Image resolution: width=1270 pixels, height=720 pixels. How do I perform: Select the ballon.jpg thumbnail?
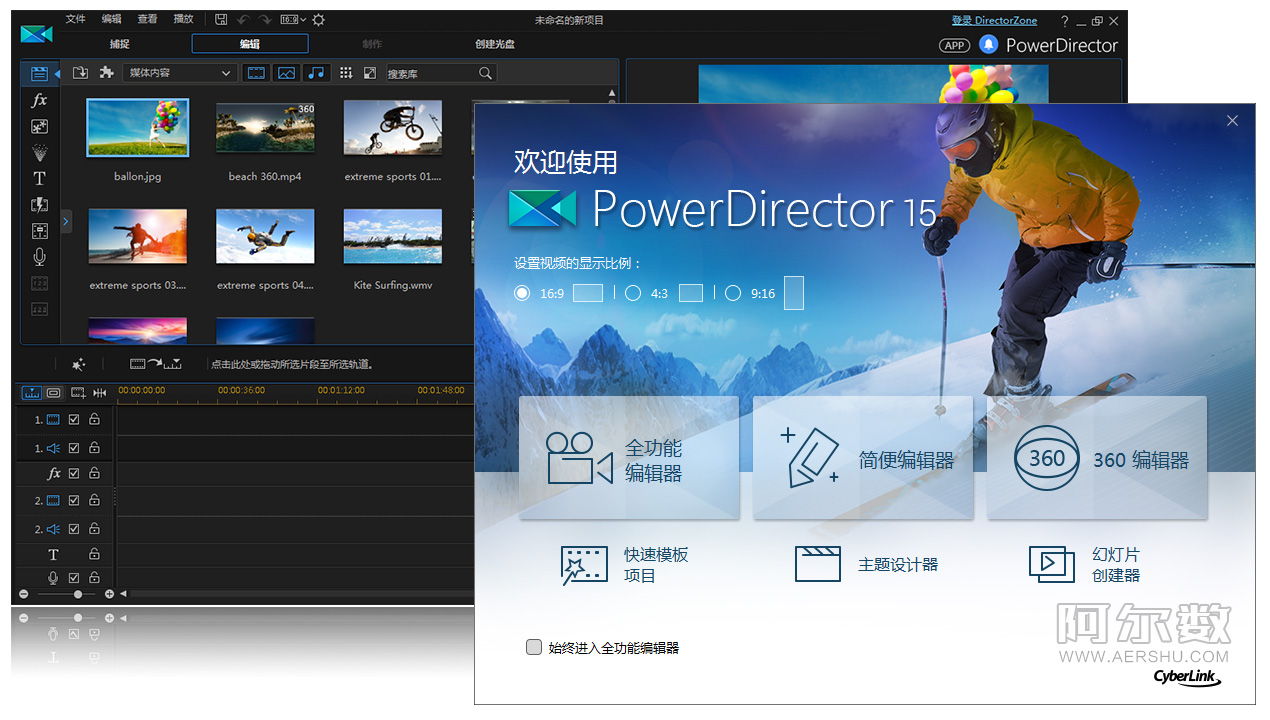138,127
